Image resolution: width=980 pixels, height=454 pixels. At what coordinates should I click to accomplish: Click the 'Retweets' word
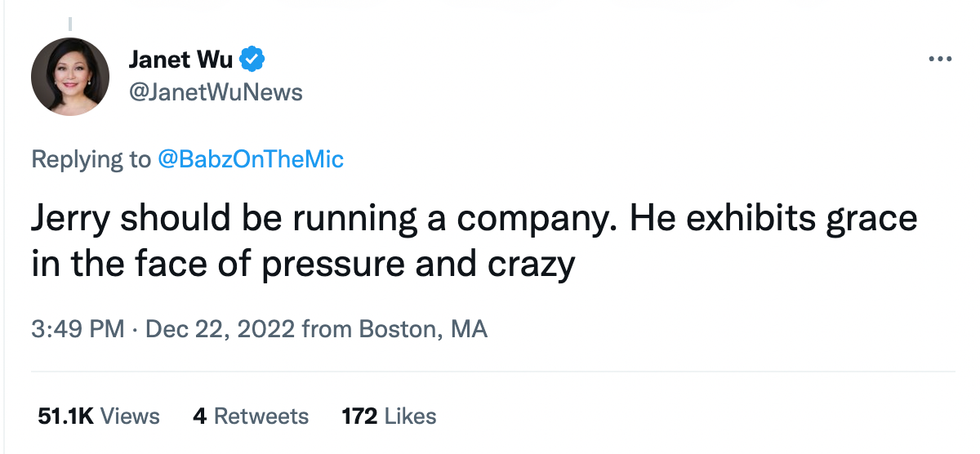coord(261,415)
